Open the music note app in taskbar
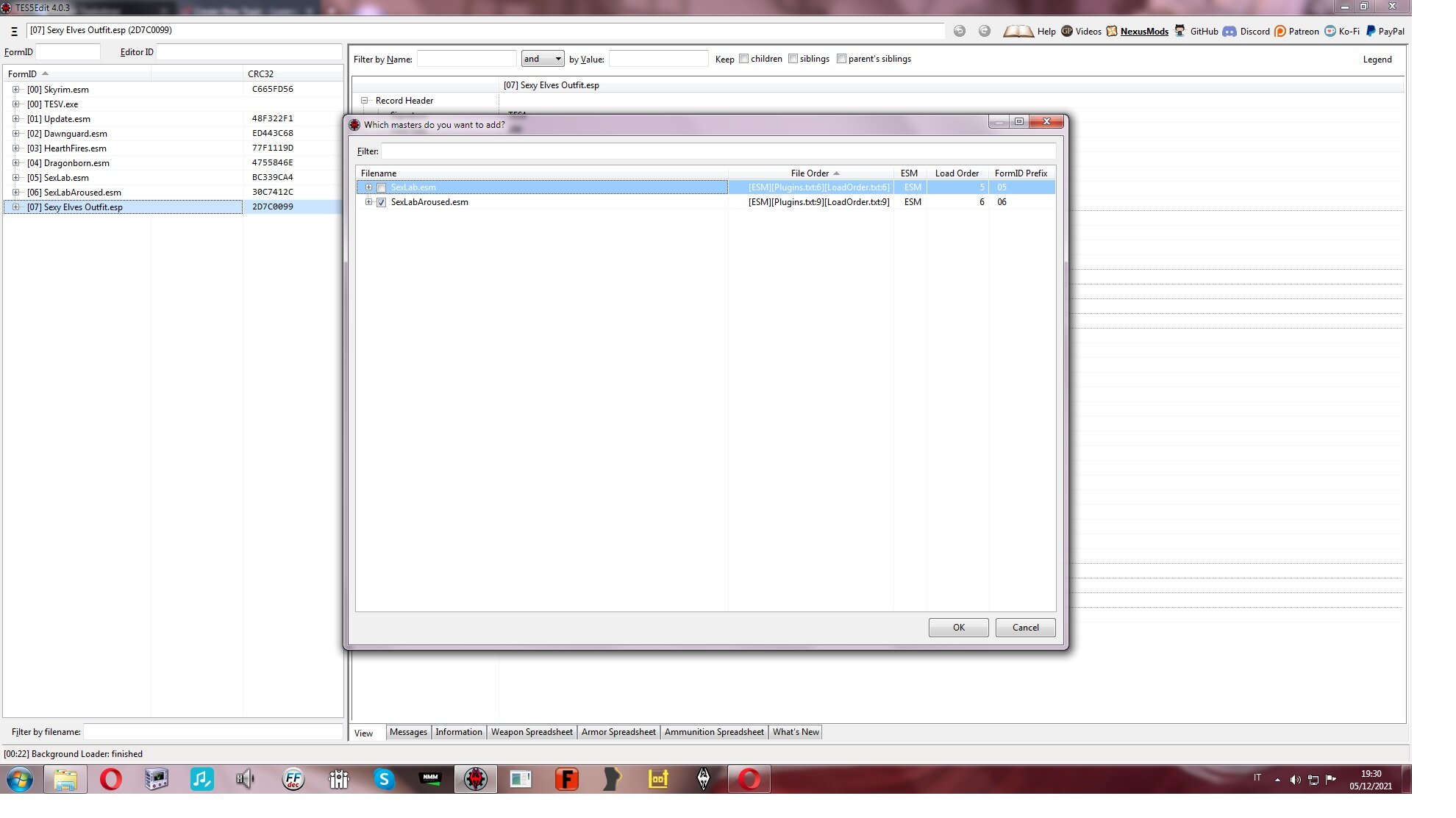 (202, 779)
